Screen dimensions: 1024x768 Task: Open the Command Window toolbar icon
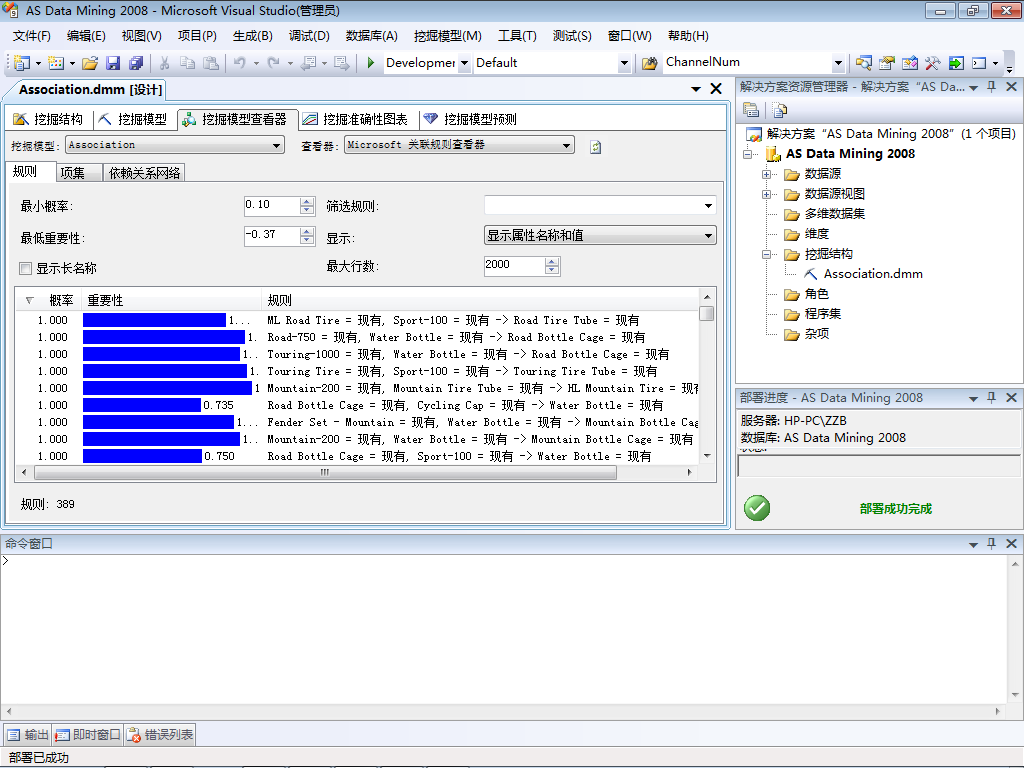pyautogui.click(x=979, y=63)
